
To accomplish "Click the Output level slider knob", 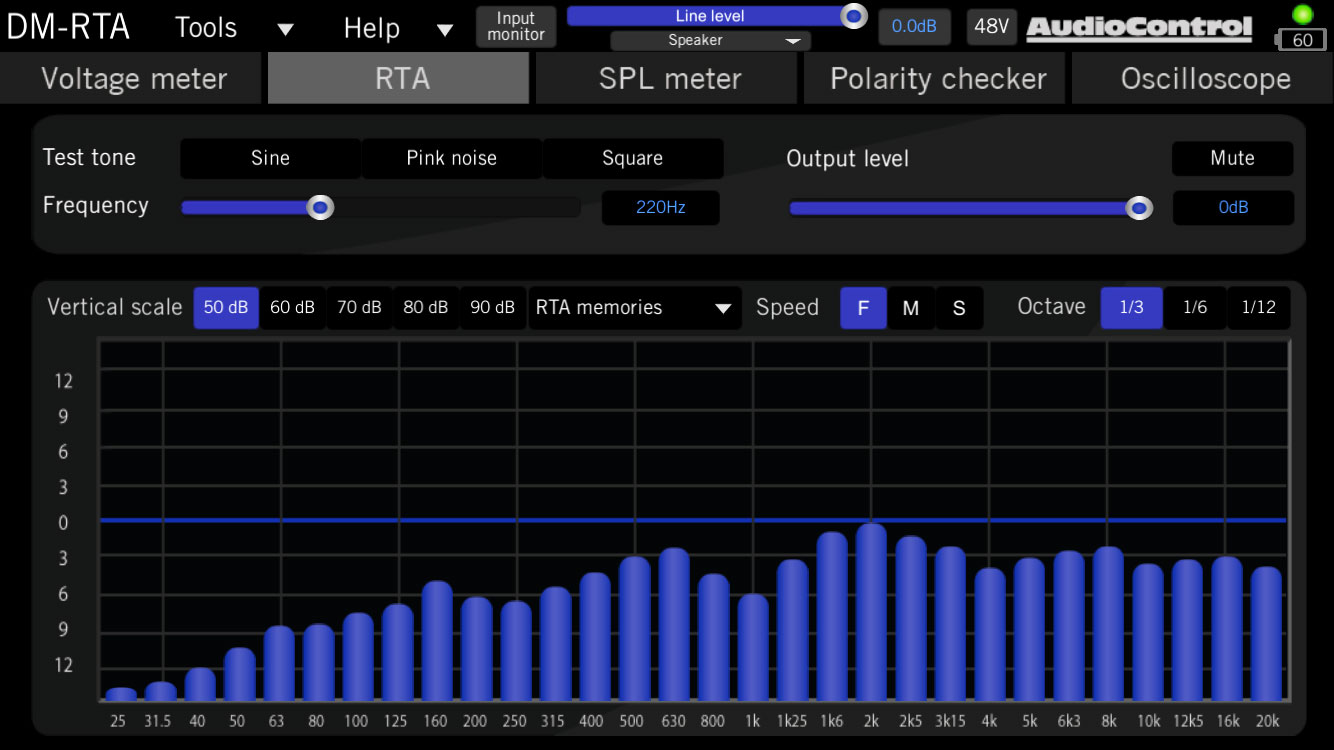I will [1139, 207].
